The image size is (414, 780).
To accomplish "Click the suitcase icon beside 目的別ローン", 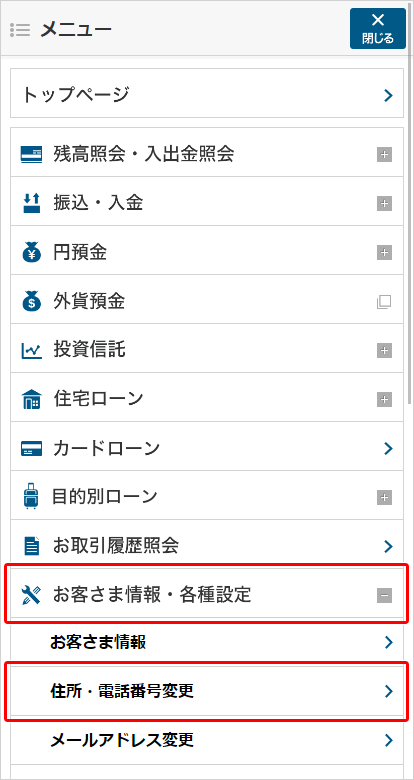I will click(31, 497).
